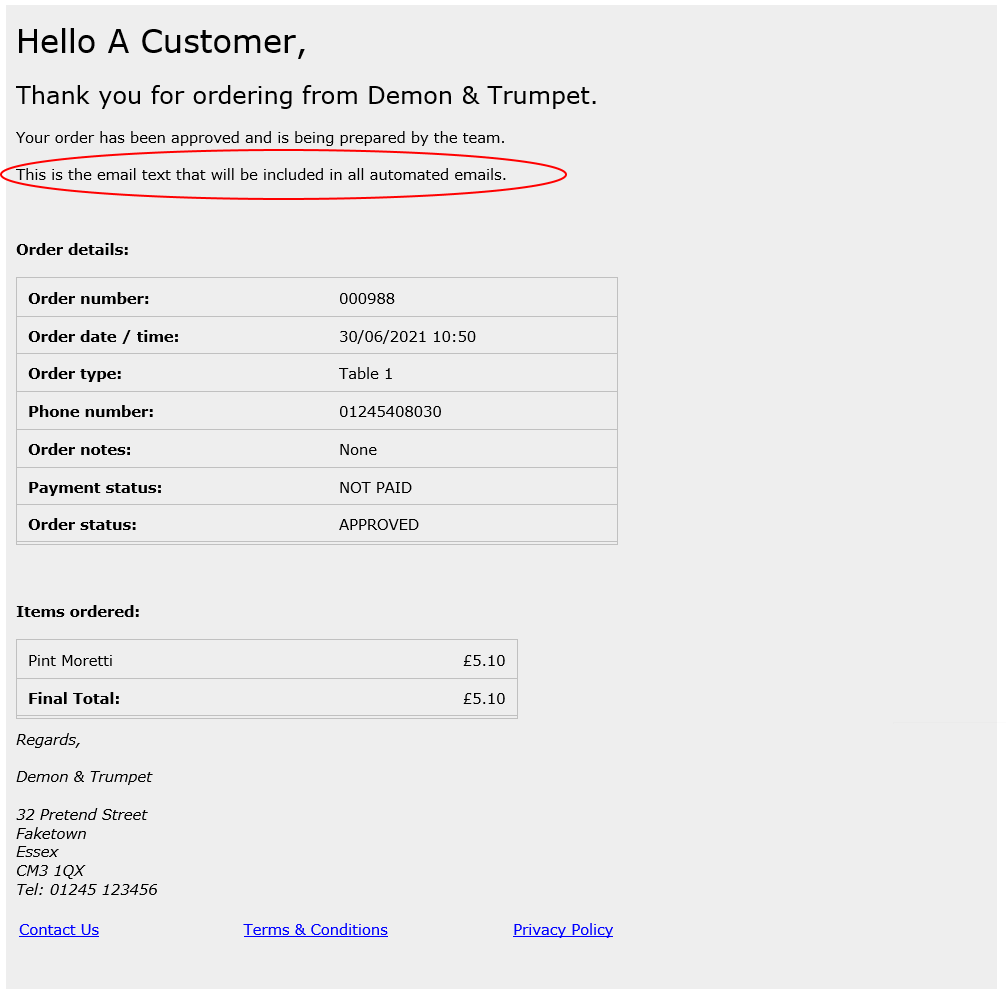The height and width of the screenshot is (998, 1006).
Task: Click the 'Final Total:' label
Action: (x=74, y=698)
